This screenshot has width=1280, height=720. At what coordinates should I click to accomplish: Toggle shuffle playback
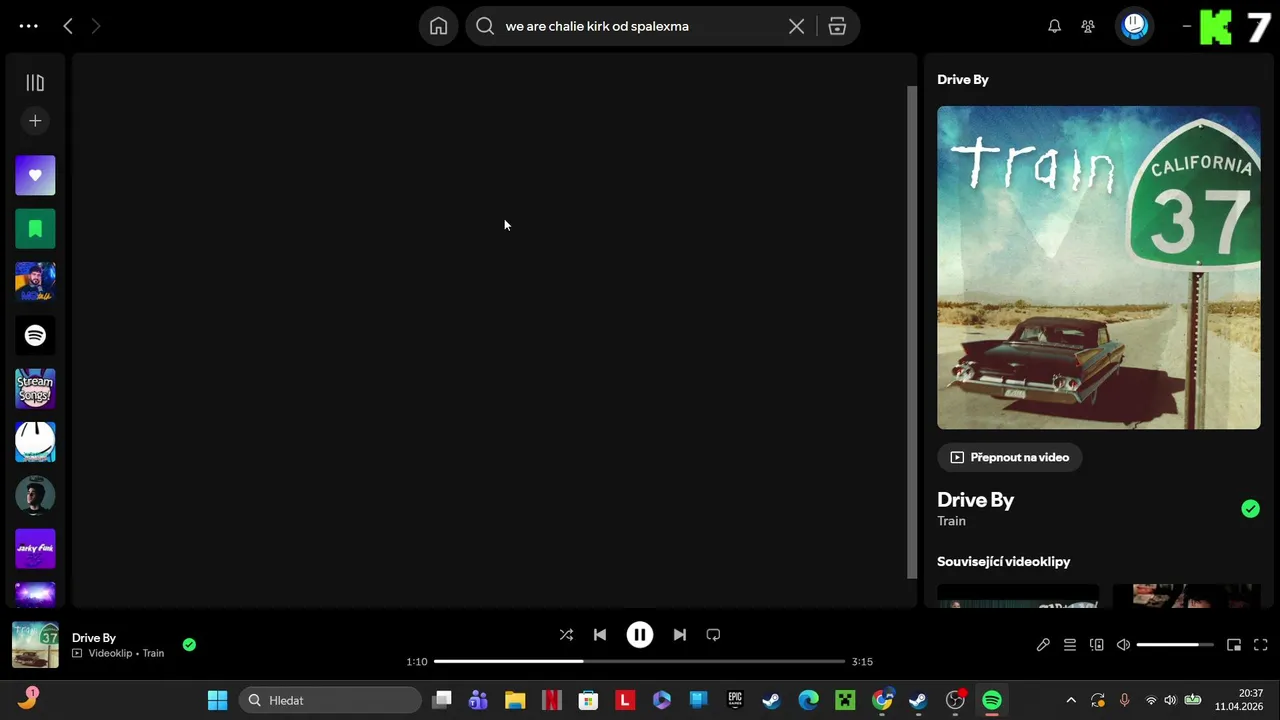point(566,635)
